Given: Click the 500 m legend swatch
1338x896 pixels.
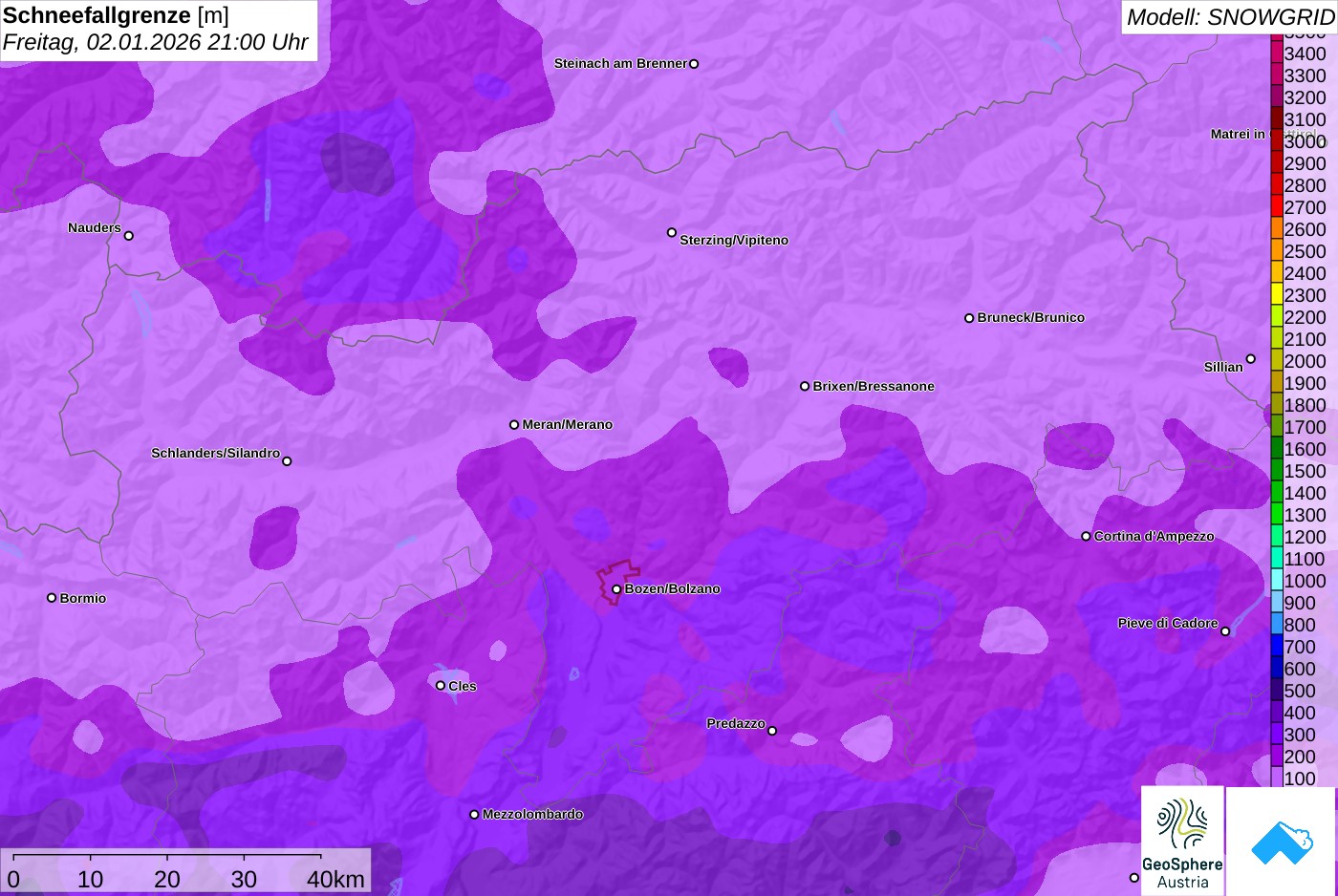Looking at the screenshot, I should [x=1277, y=690].
